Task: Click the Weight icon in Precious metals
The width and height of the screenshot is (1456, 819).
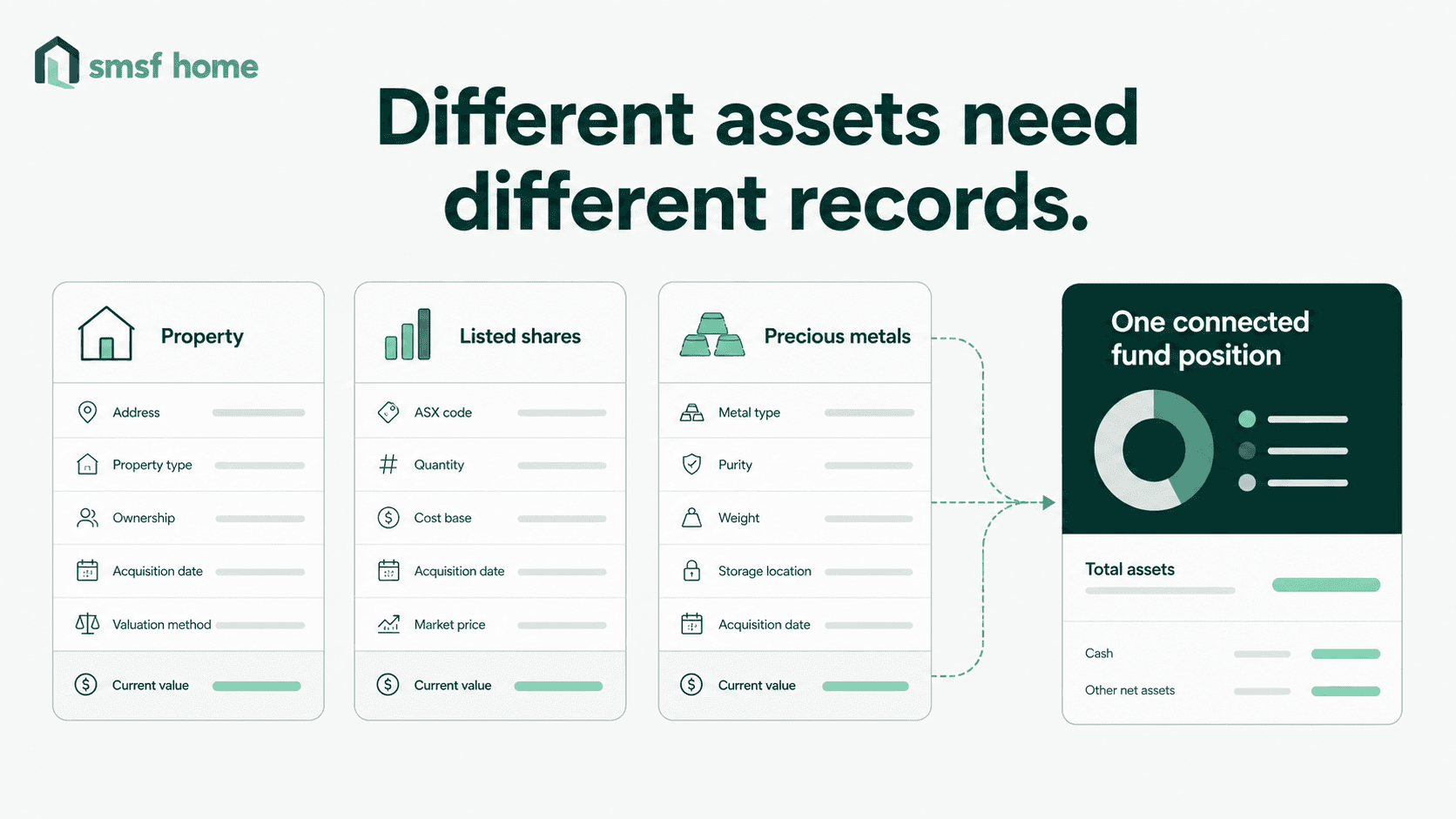Action: pos(691,518)
